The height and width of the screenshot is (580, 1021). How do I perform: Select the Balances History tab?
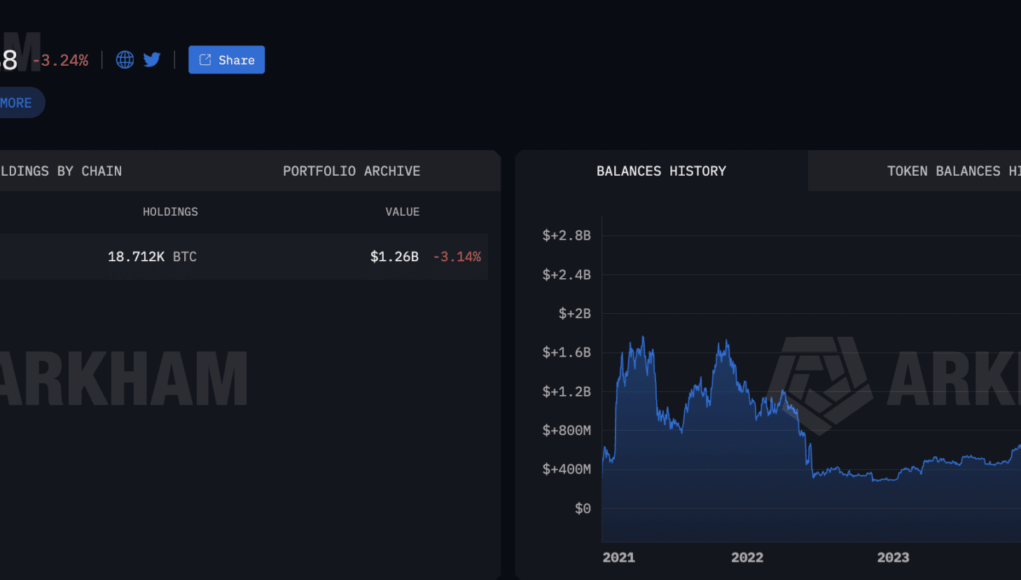(661, 171)
